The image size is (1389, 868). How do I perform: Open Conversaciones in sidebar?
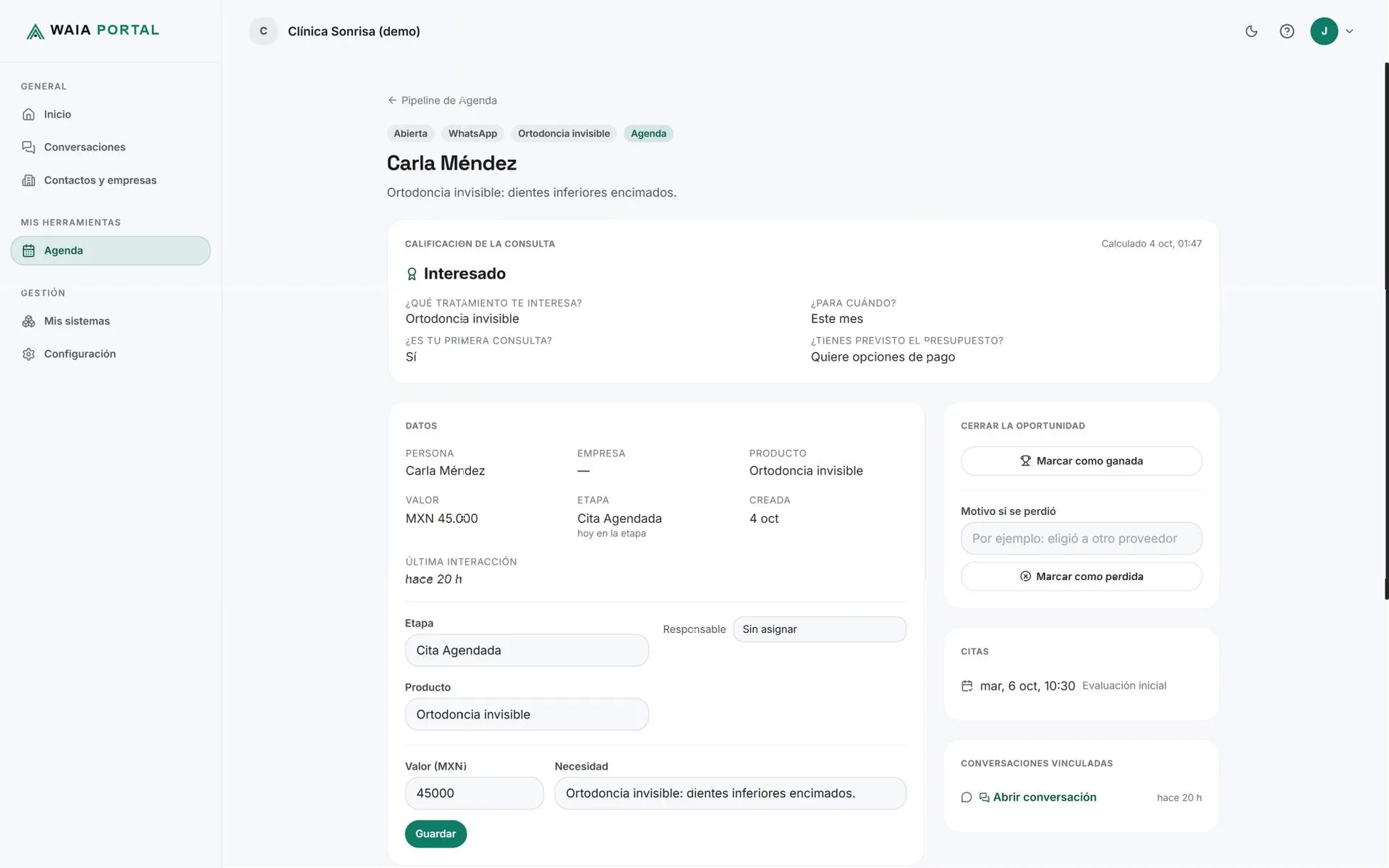pyautogui.click(x=110, y=147)
